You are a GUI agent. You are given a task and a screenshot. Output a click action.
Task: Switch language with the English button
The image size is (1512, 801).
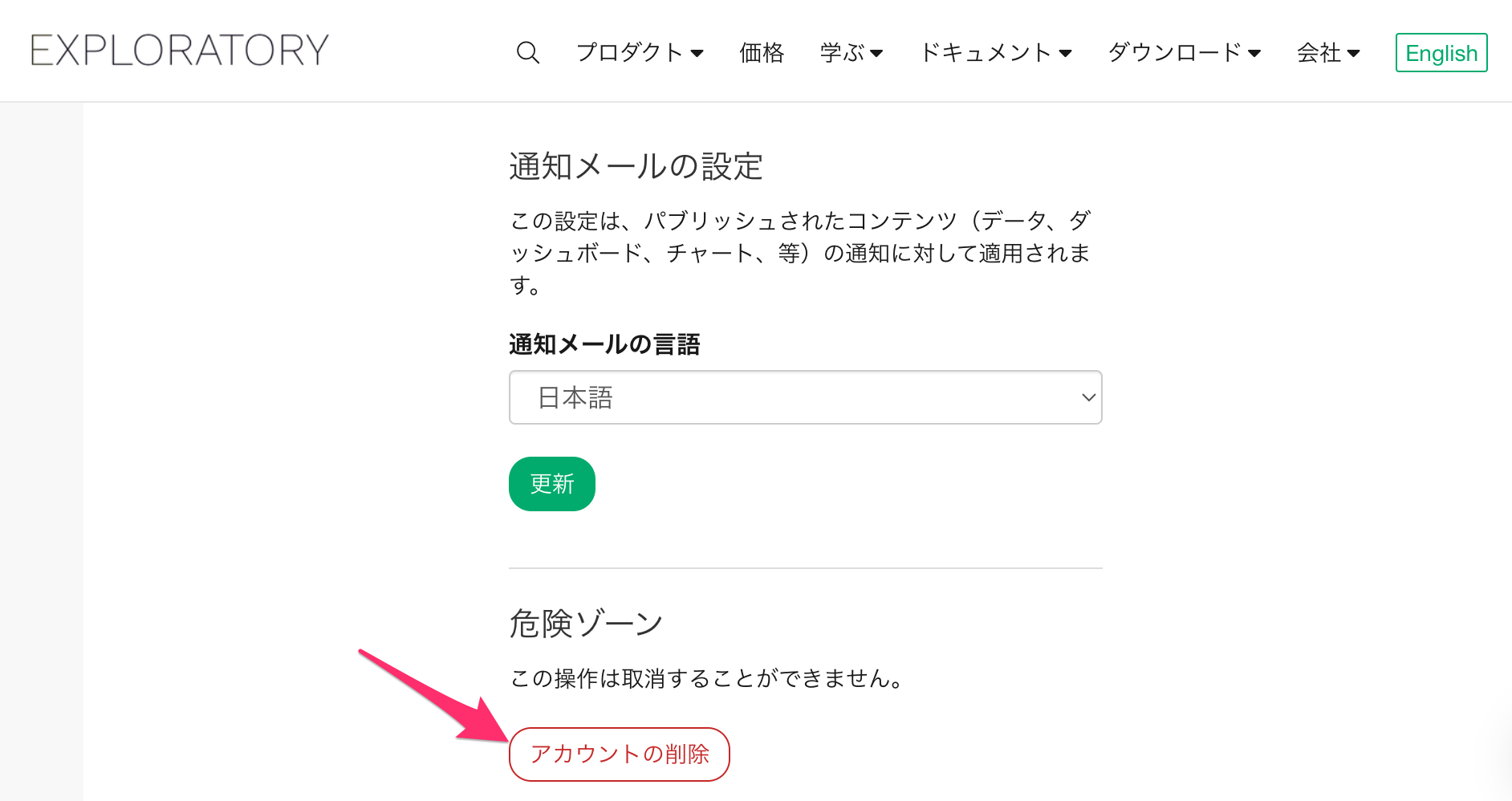(x=1441, y=53)
